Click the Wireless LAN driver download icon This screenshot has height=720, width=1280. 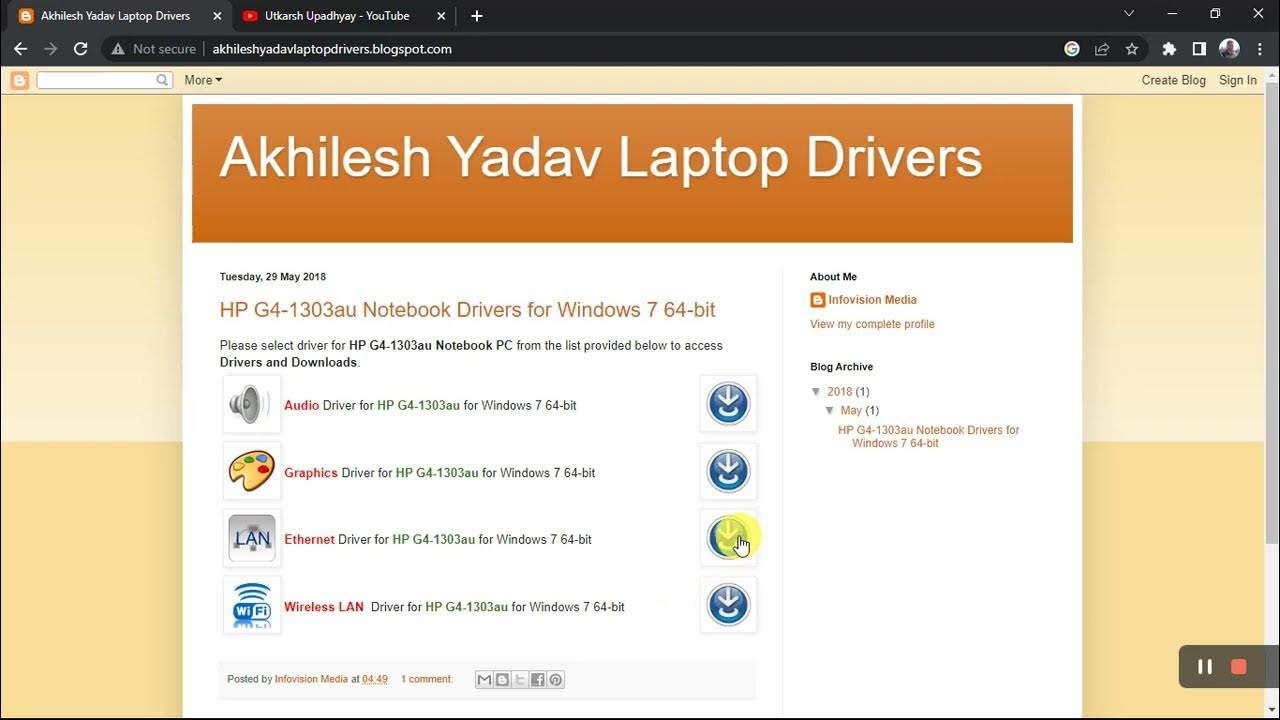point(728,605)
